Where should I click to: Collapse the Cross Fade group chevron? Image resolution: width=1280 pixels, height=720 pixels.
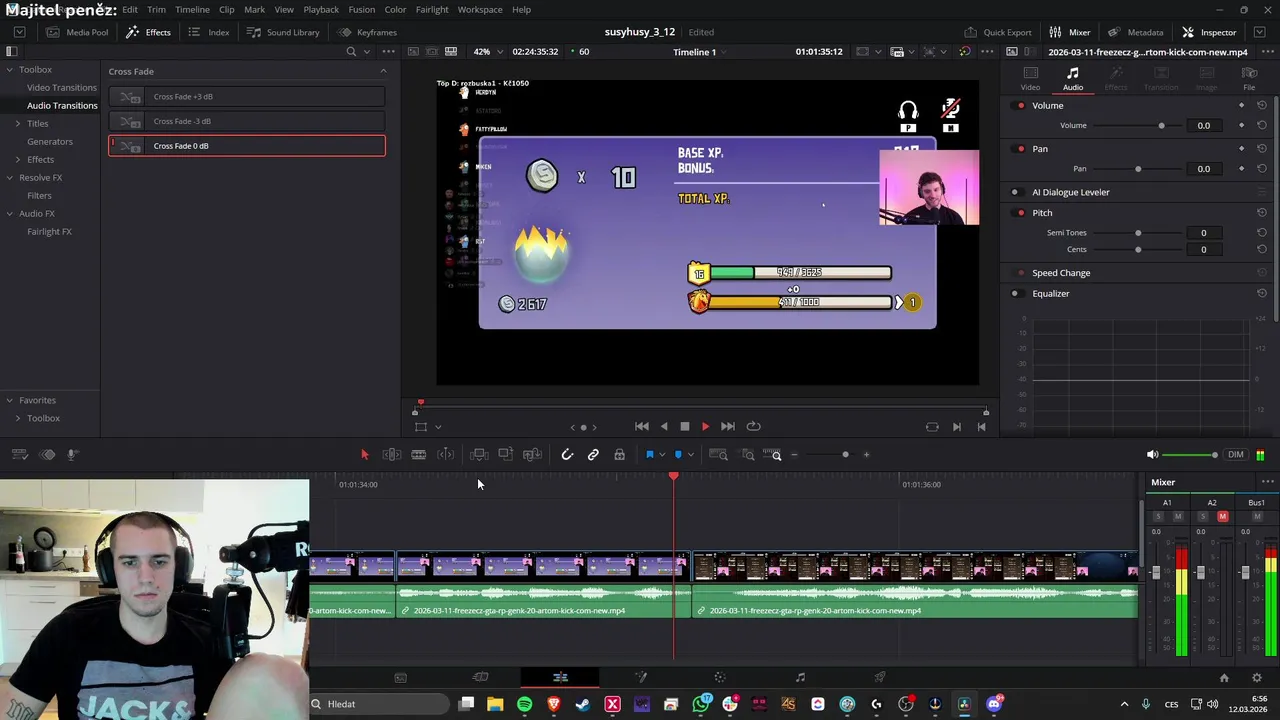click(x=383, y=71)
